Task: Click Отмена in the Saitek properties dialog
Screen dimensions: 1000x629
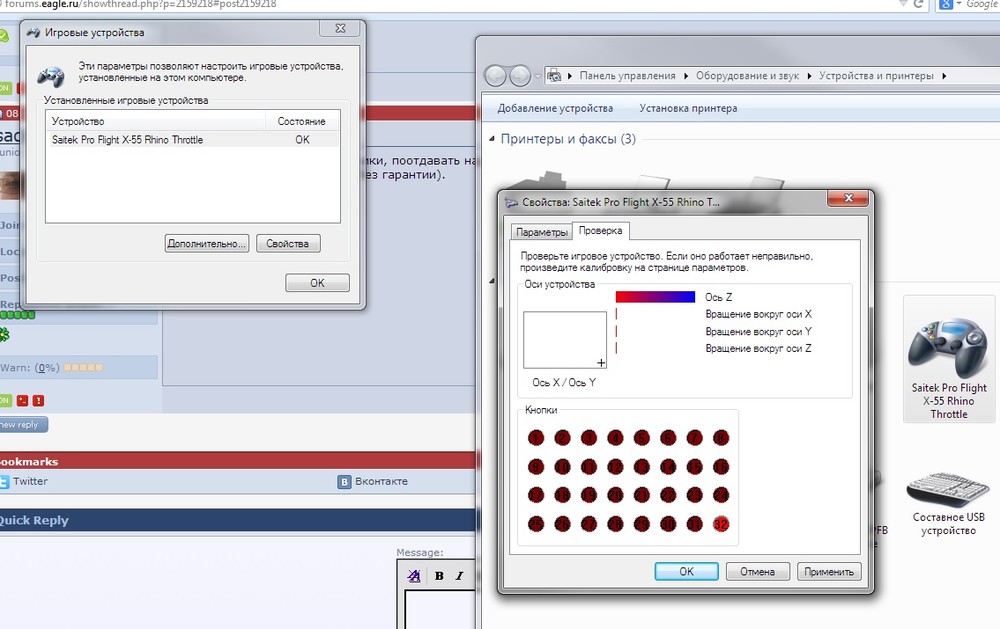Action: click(x=758, y=572)
